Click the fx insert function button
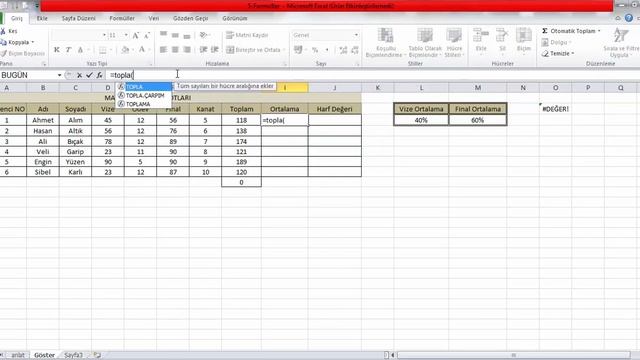The height and width of the screenshot is (360, 640). click(x=99, y=75)
